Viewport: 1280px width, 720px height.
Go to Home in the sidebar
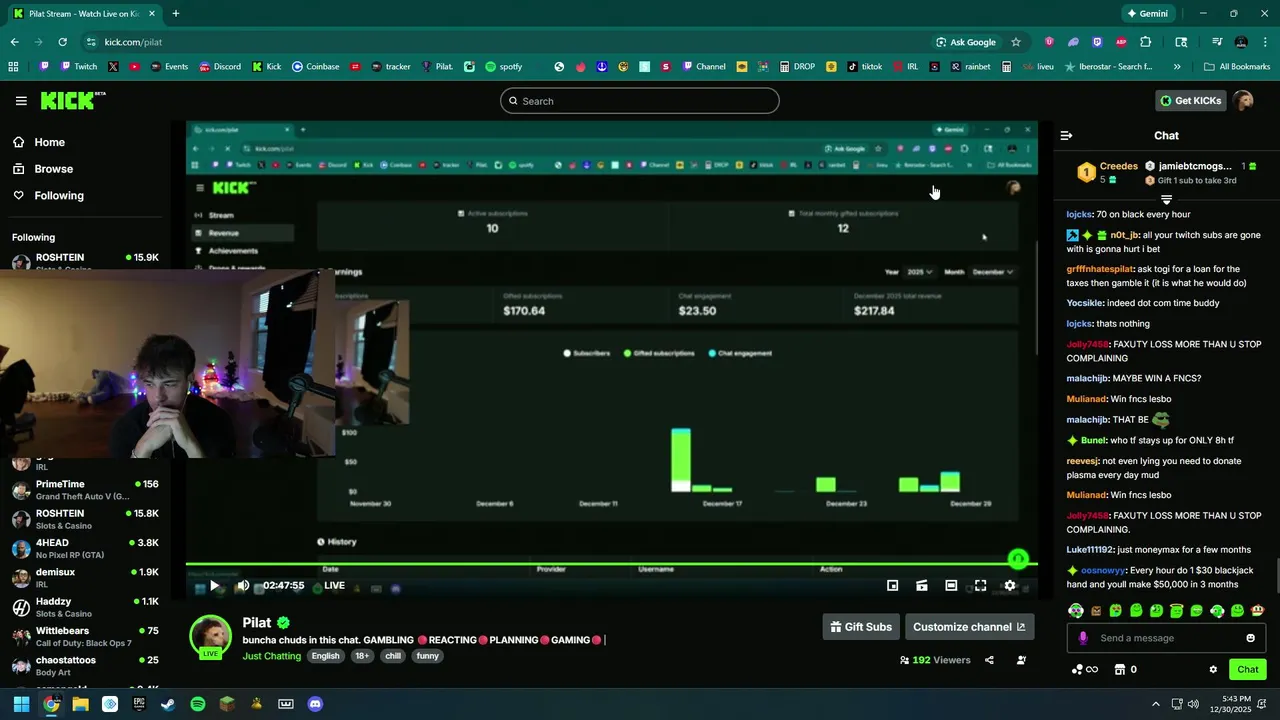40,142
